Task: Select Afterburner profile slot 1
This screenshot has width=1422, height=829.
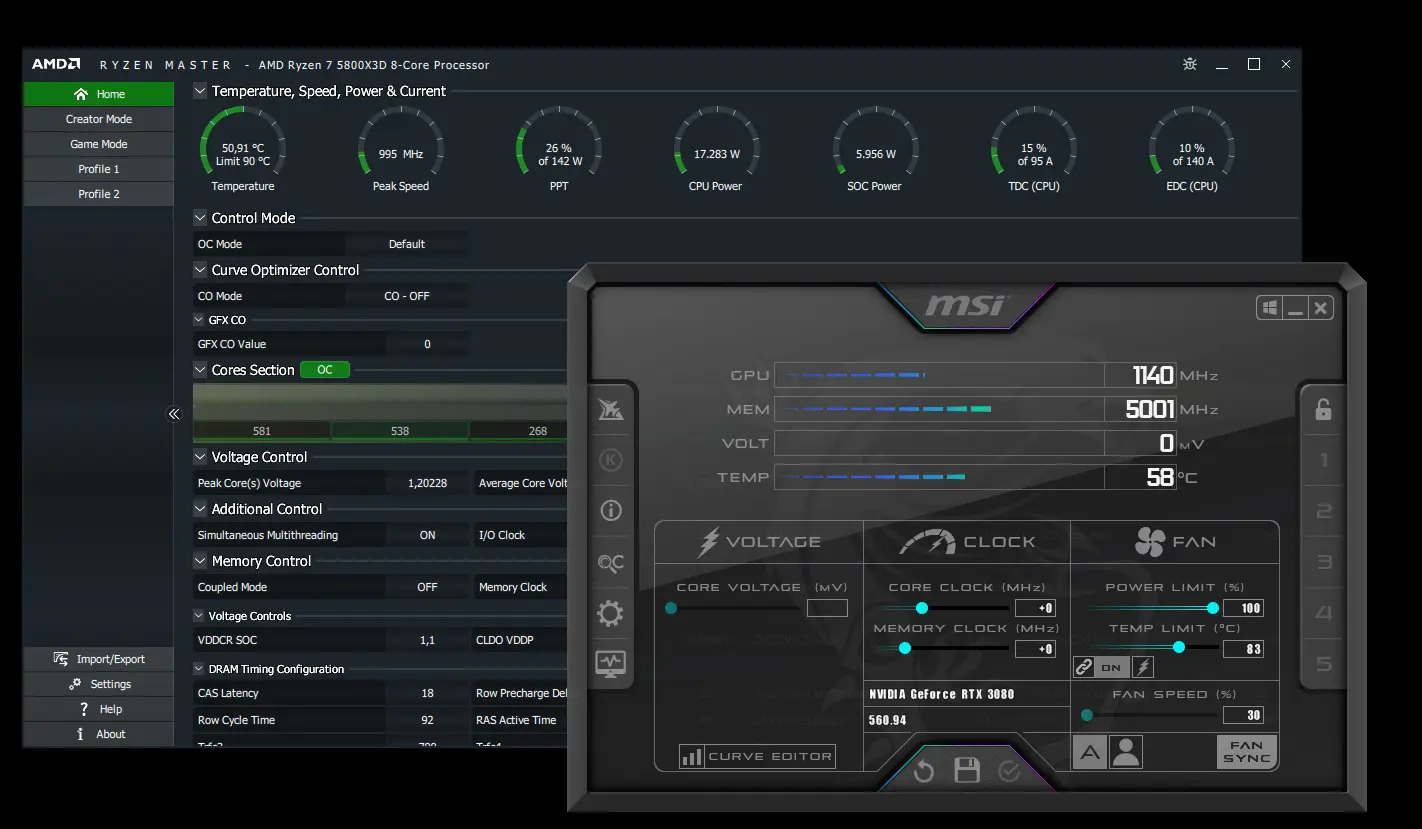Action: (1323, 461)
